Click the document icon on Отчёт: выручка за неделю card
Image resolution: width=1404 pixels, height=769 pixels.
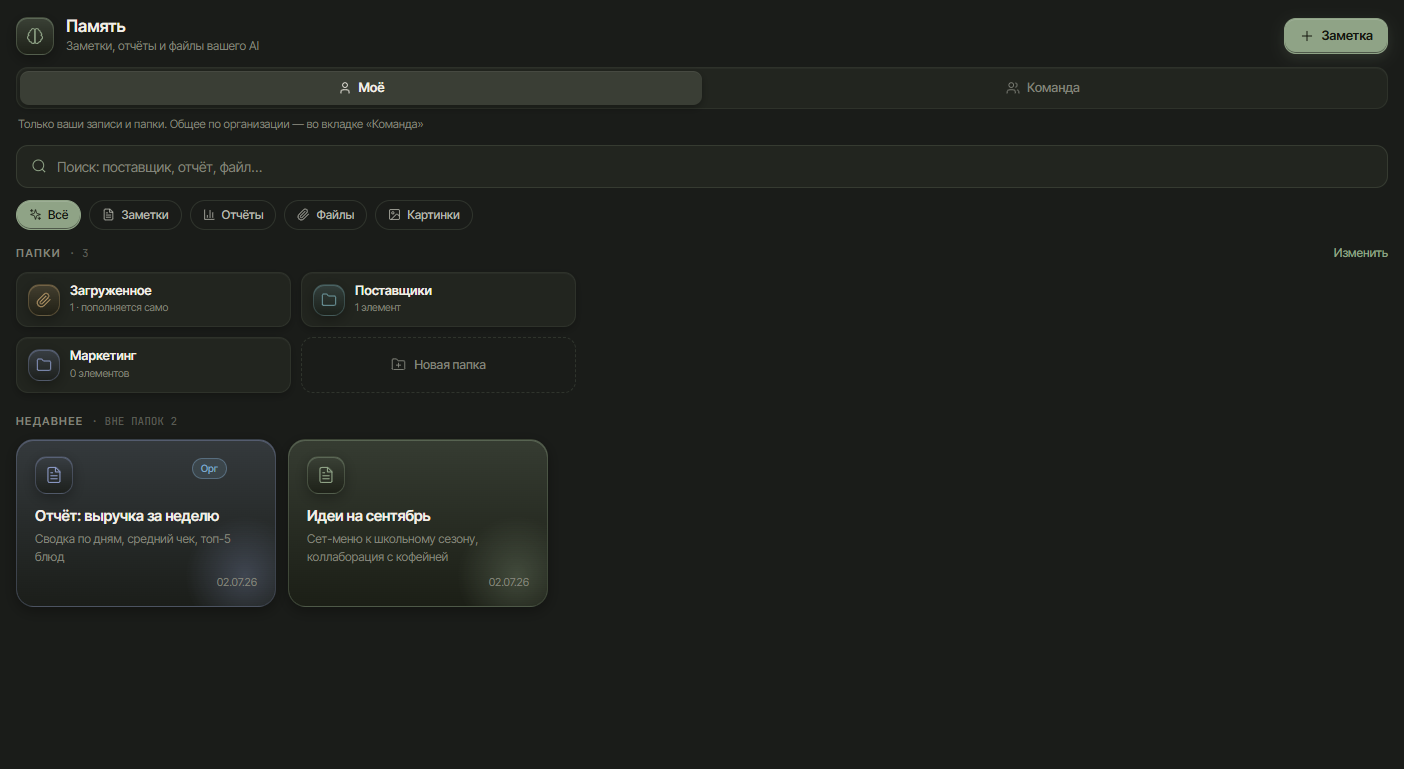54,475
